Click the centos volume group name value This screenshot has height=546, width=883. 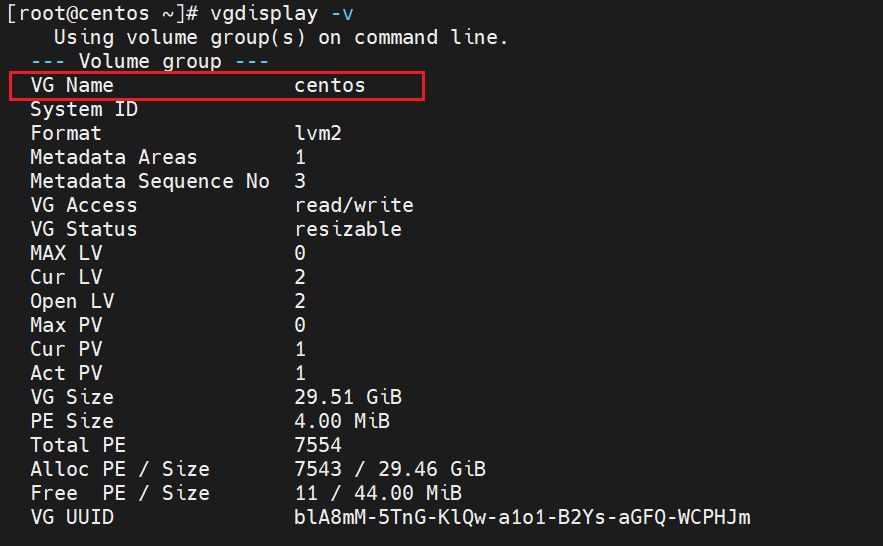click(x=330, y=85)
